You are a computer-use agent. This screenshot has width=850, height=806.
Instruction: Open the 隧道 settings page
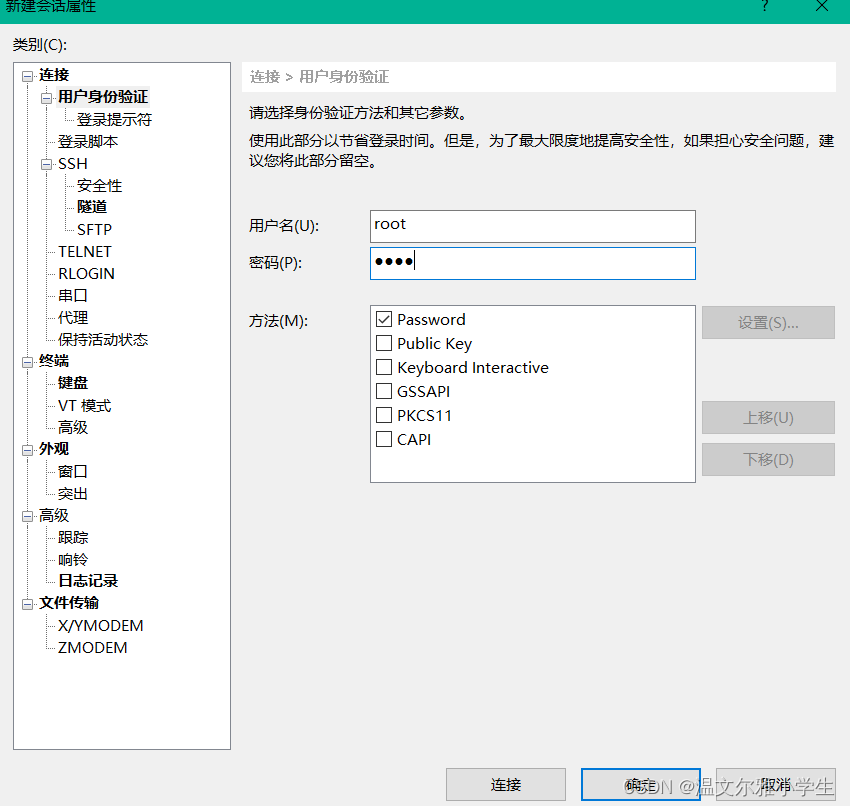(92, 207)
